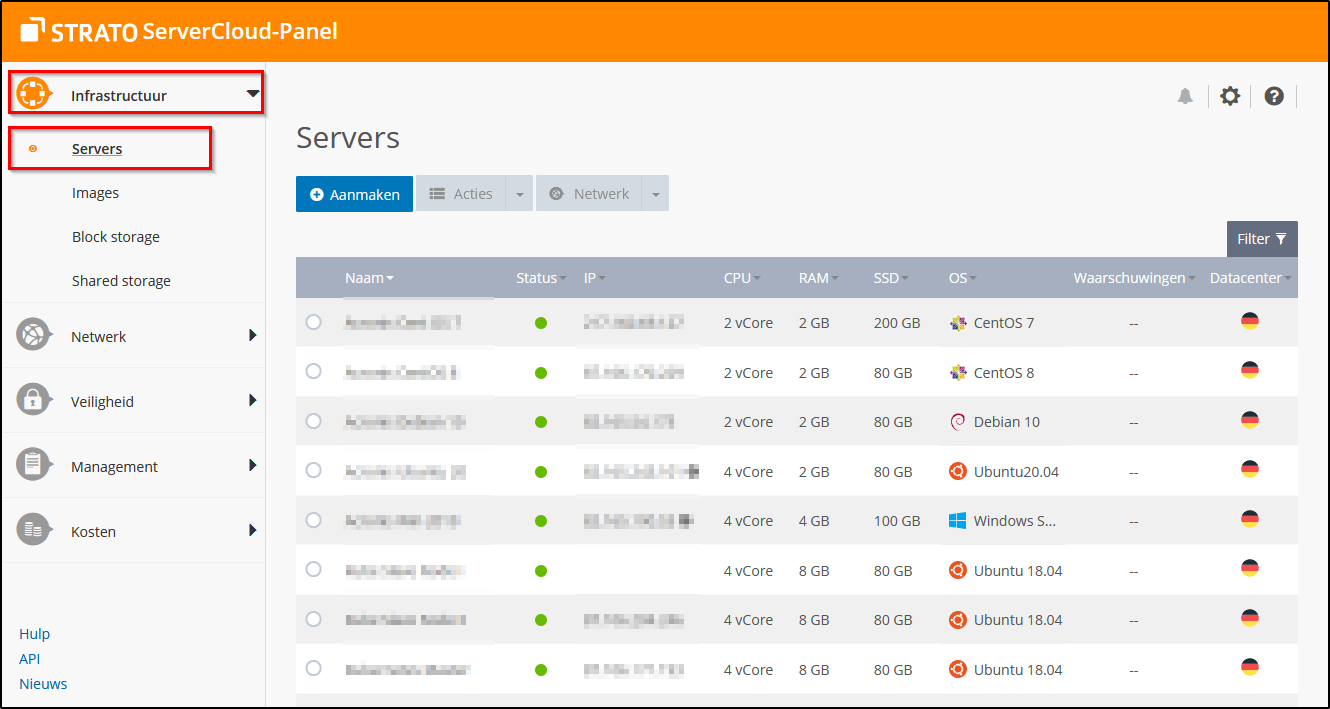This screenshot has height=709, width=1330.
Task: Open the API link at the bottom left
Action: pyautogui.click(x=29, y=658)
